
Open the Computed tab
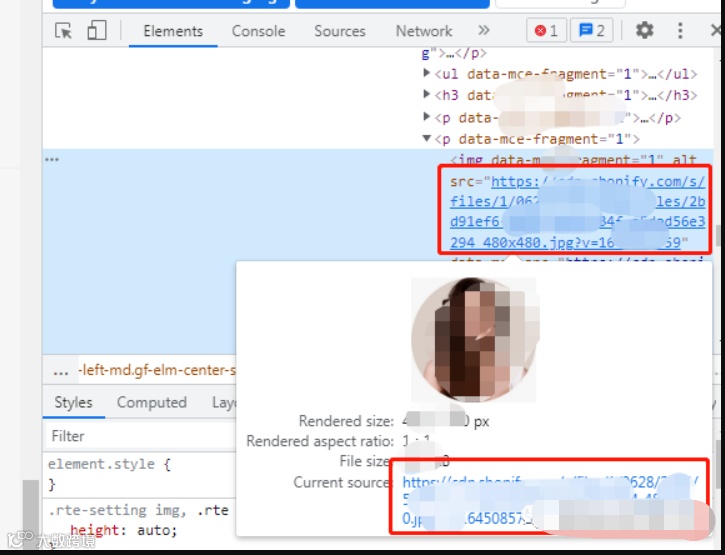152,402
